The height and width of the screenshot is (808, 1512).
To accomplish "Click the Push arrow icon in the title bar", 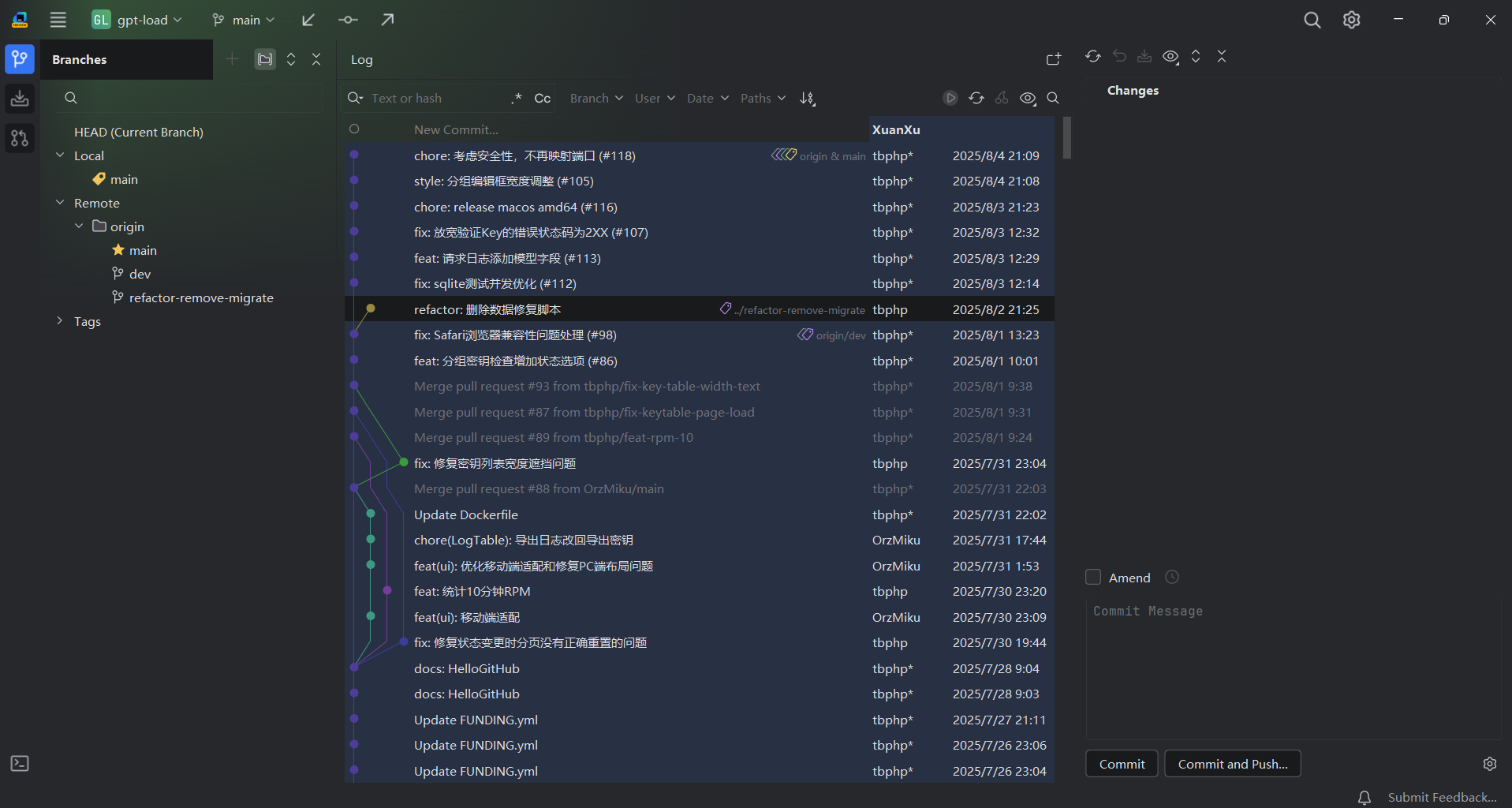I will pyautogui.click(x=387, y=20).
